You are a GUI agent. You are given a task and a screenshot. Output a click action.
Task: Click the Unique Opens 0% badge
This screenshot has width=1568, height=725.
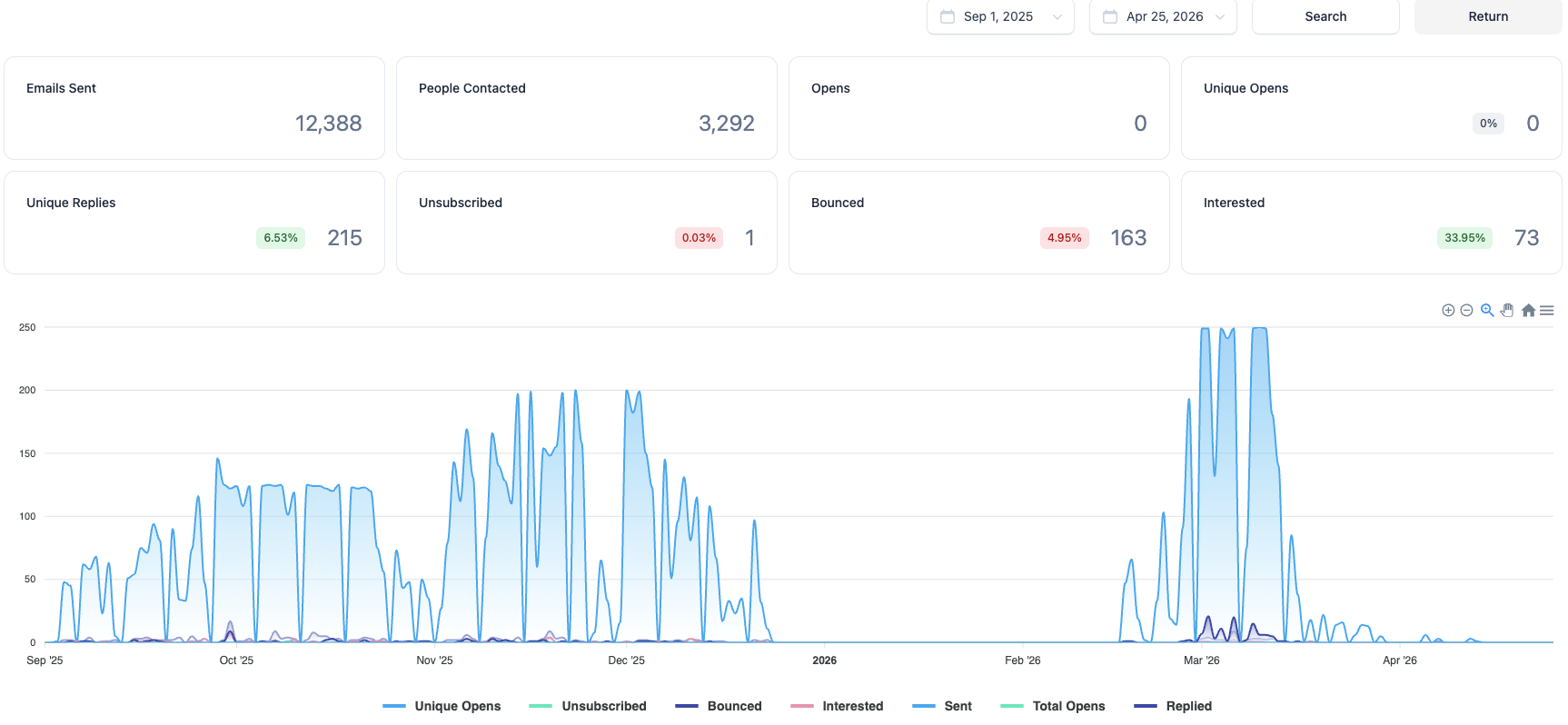click(1488, 124)
